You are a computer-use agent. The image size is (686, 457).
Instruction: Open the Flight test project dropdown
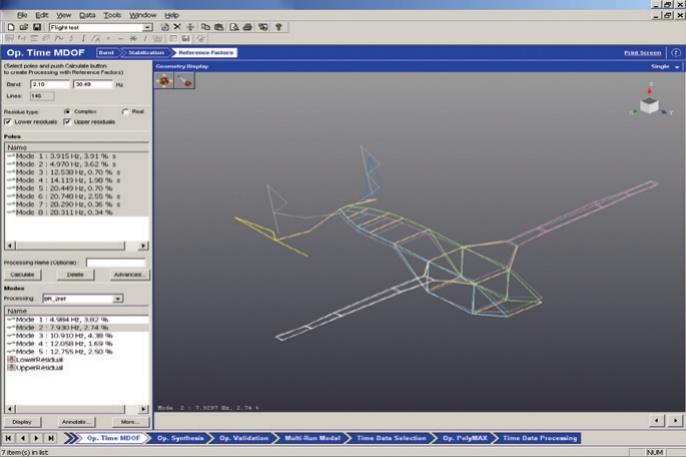coord(148,28)
